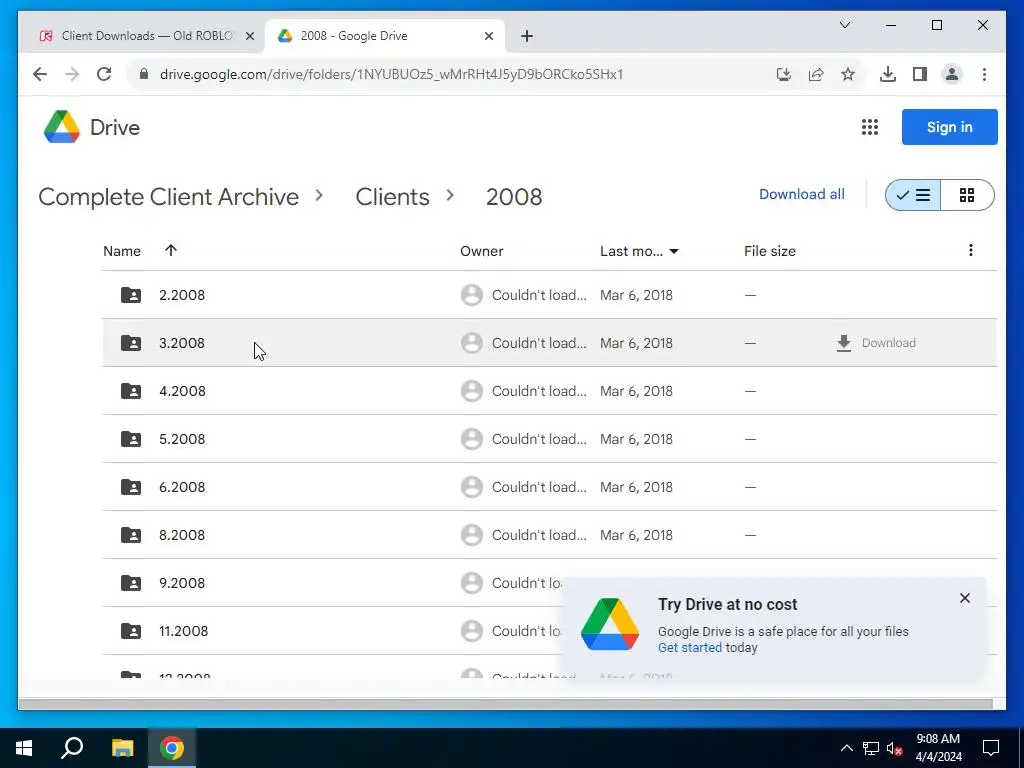This screenshot has width=1024, height=768.
Task: Open folder named 2.2008
Action: (182, 295)
